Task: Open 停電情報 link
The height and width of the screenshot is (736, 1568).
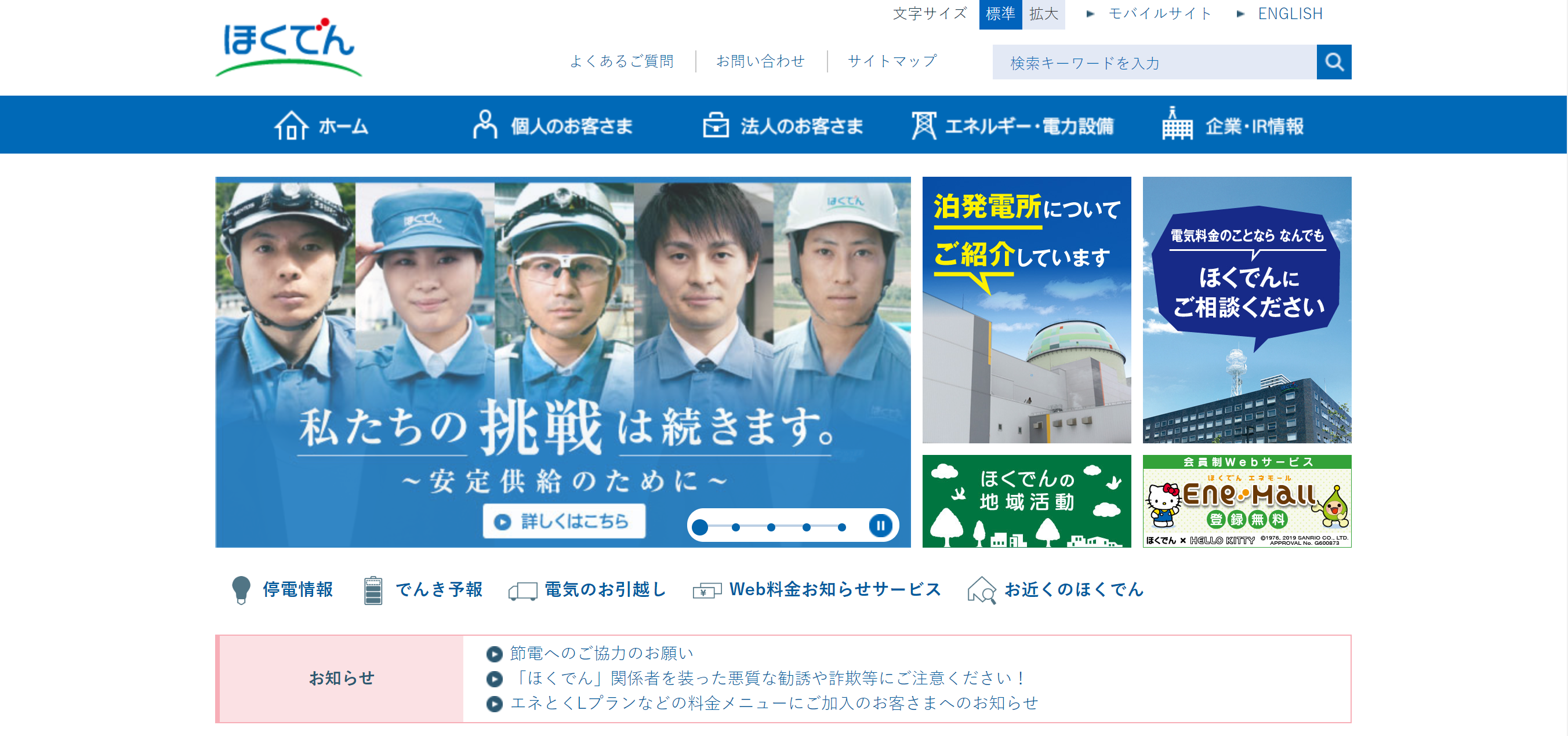Action: (x=297, y=589)
